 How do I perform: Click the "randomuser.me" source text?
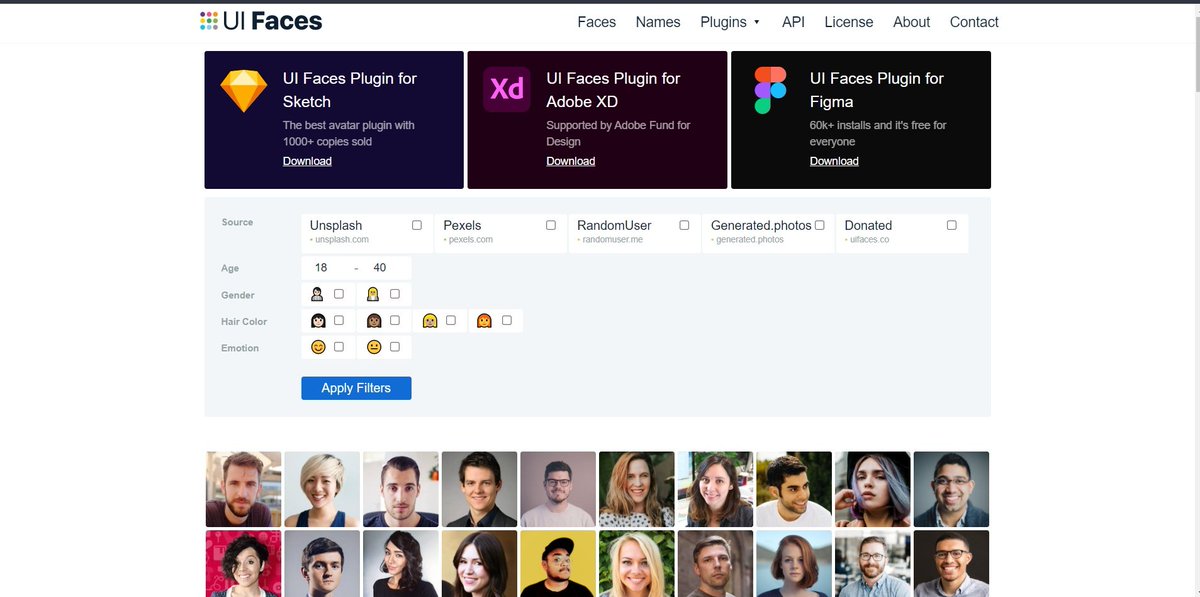[x=612, y=240]
